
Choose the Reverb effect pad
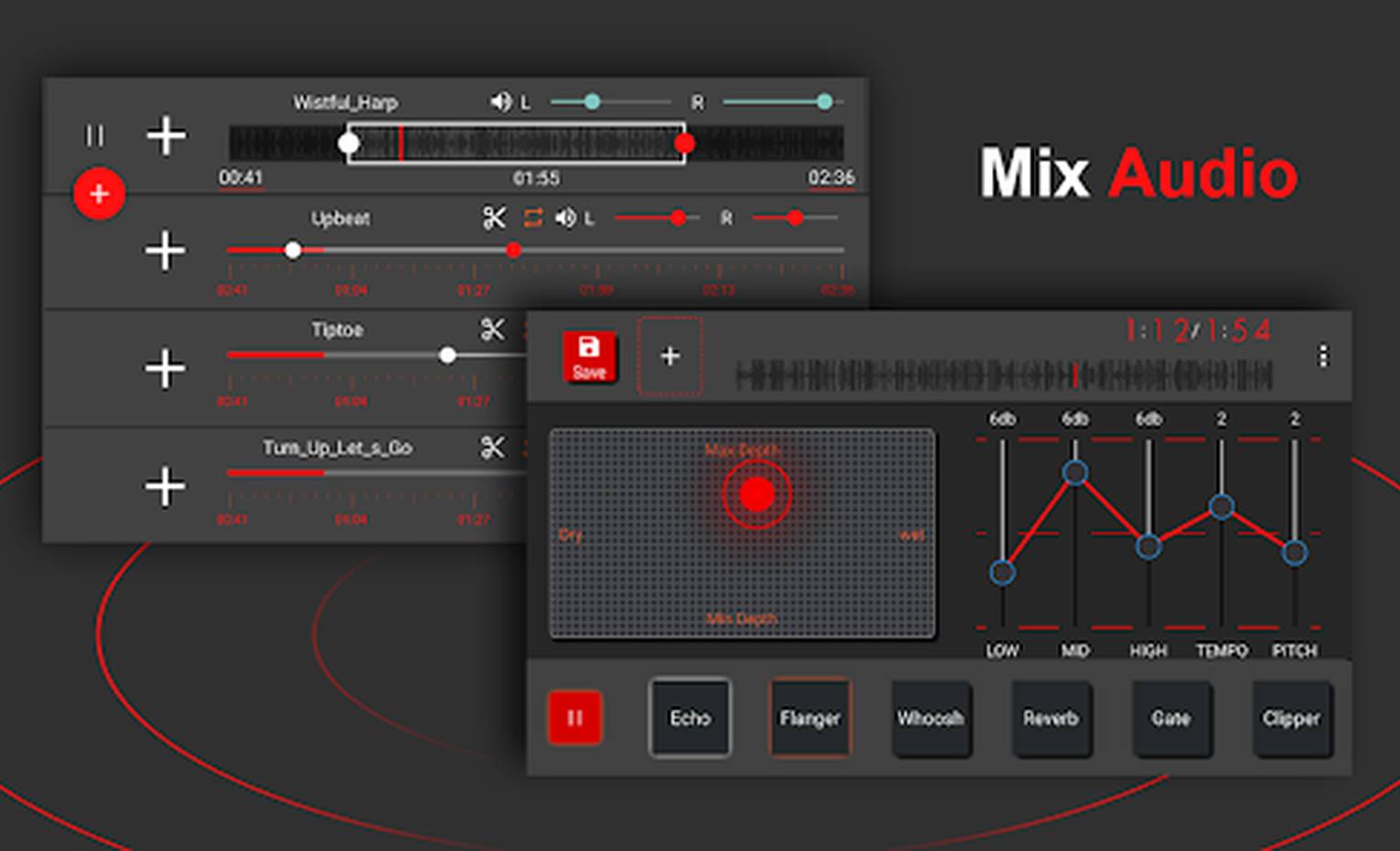click(1051, 718)
